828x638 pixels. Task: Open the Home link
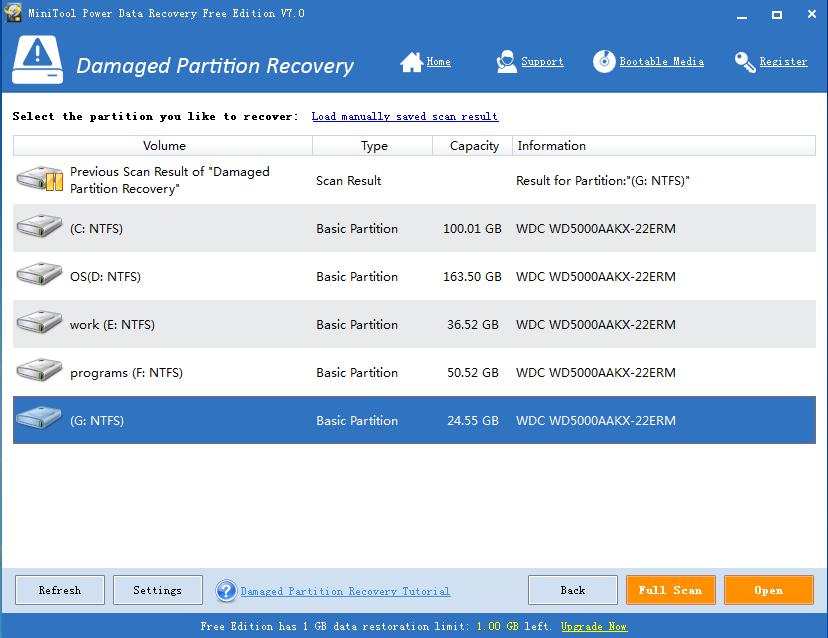(x=438, y=61)
